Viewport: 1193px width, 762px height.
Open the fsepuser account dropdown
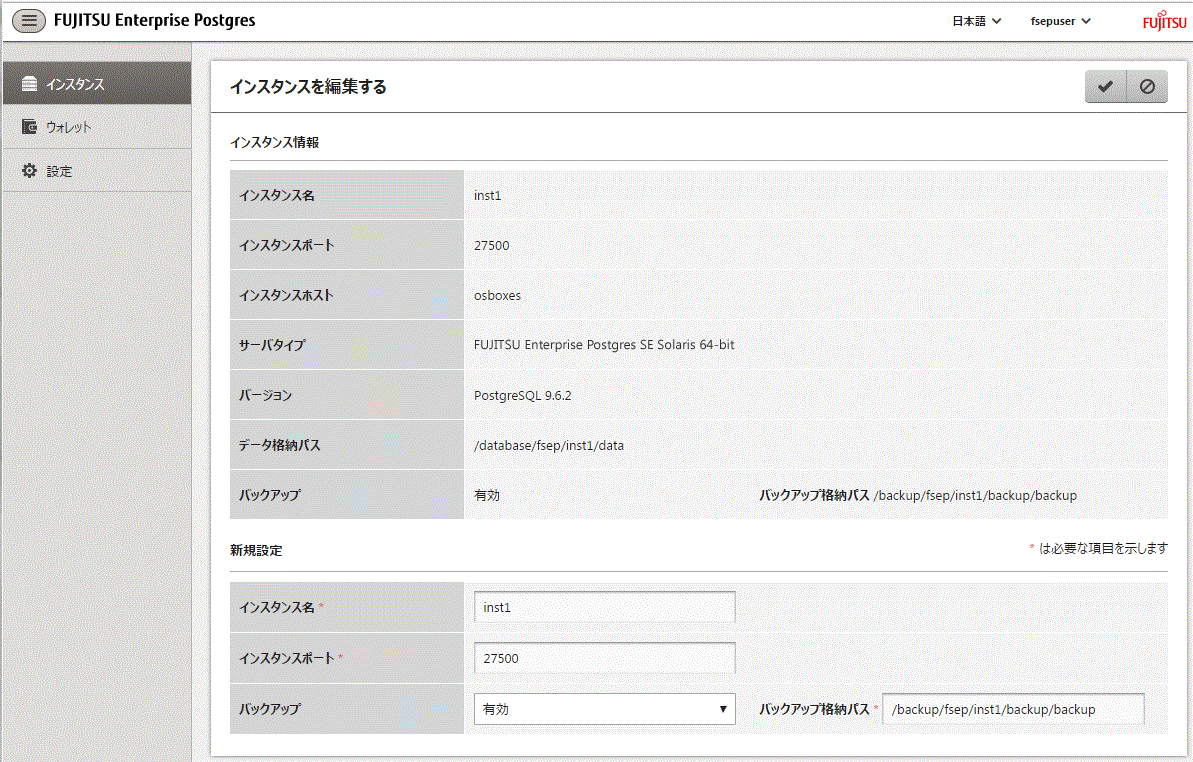pos(1061,21)
